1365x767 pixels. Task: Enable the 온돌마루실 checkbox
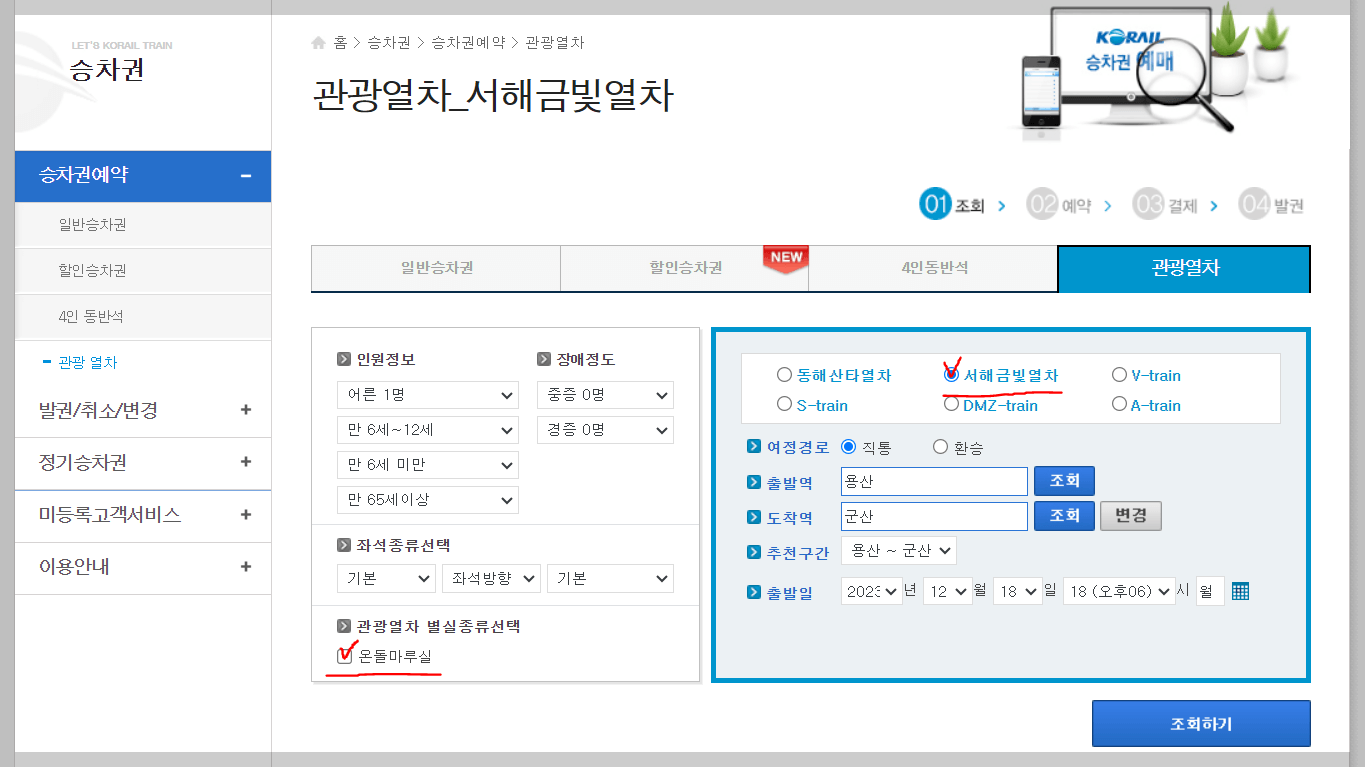pos(343,656)
